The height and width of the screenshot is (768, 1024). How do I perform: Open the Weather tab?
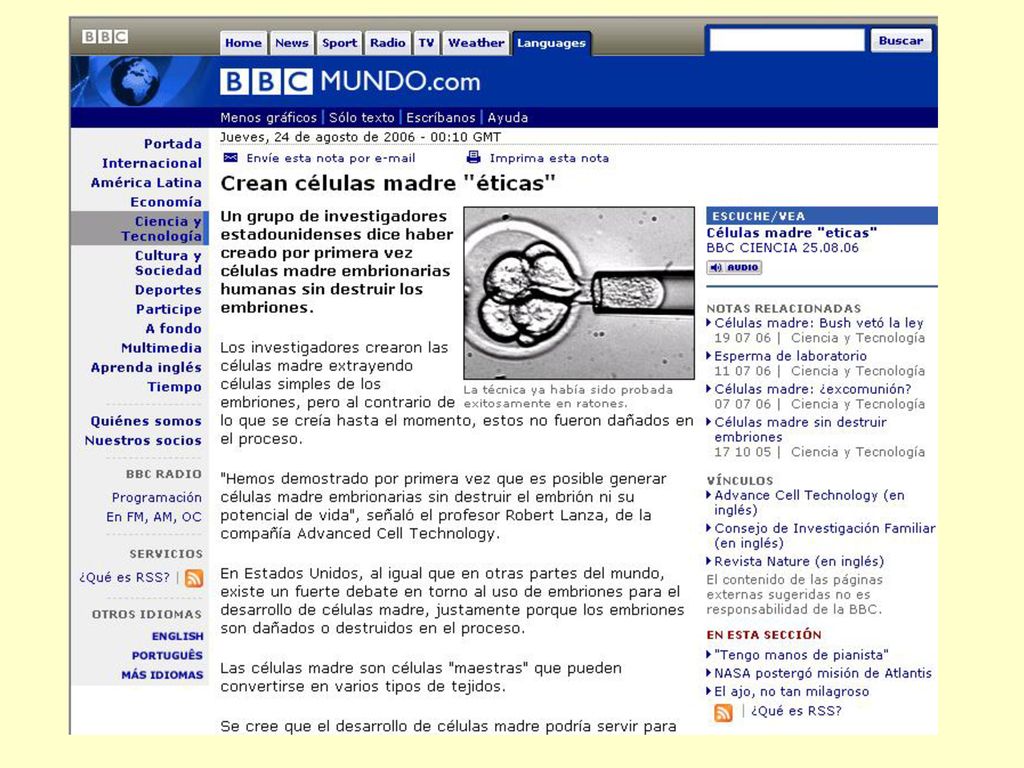(475, 42)
